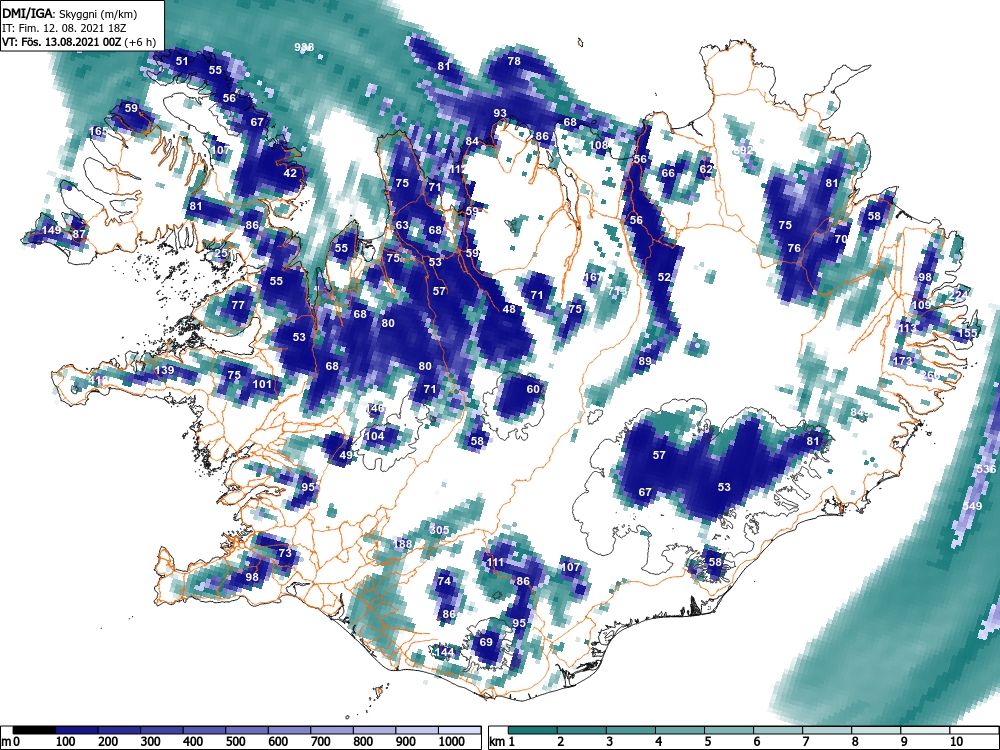Click the visibility value '77' on the map
Screen dimensions: 1000x750
click(238, 305)
